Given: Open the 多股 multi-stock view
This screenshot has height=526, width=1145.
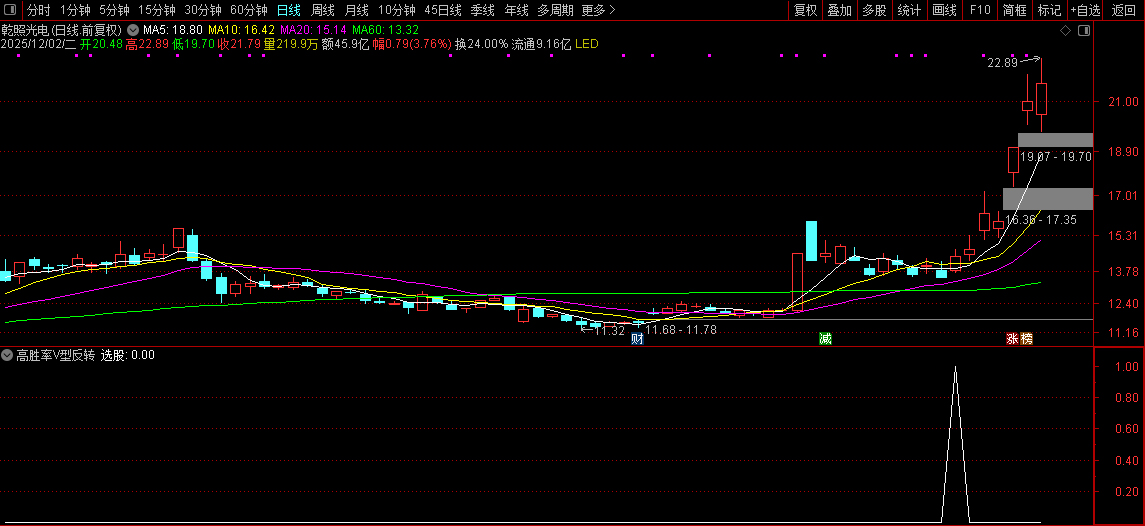Looking at the screenshot, I should click(x=874, y=10).
